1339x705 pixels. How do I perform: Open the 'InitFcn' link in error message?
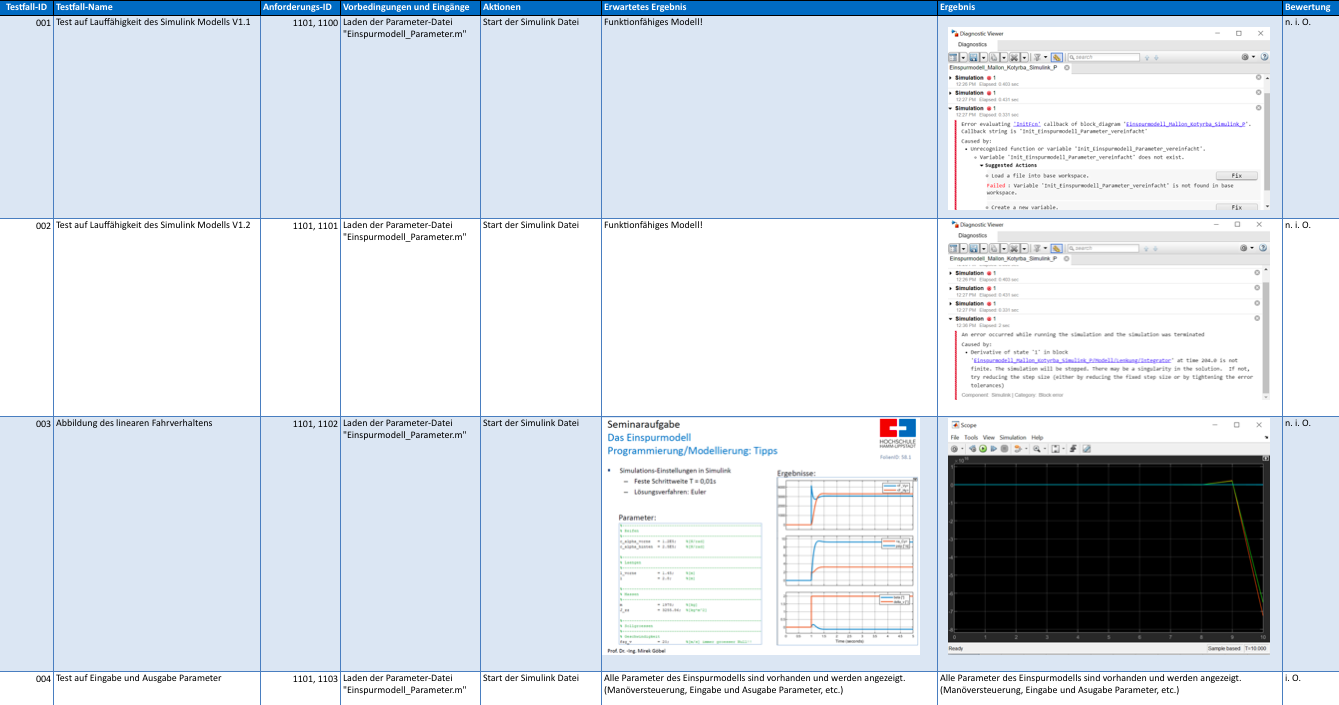click(x=1026, y=124)
